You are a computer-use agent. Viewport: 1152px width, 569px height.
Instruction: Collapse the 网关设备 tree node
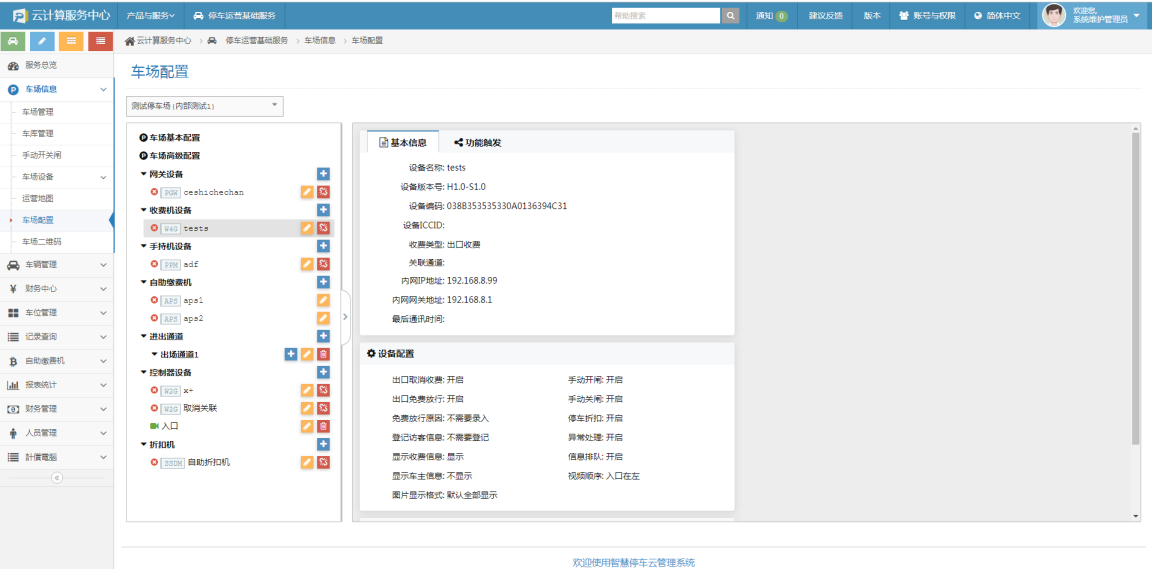coord(143,174)
